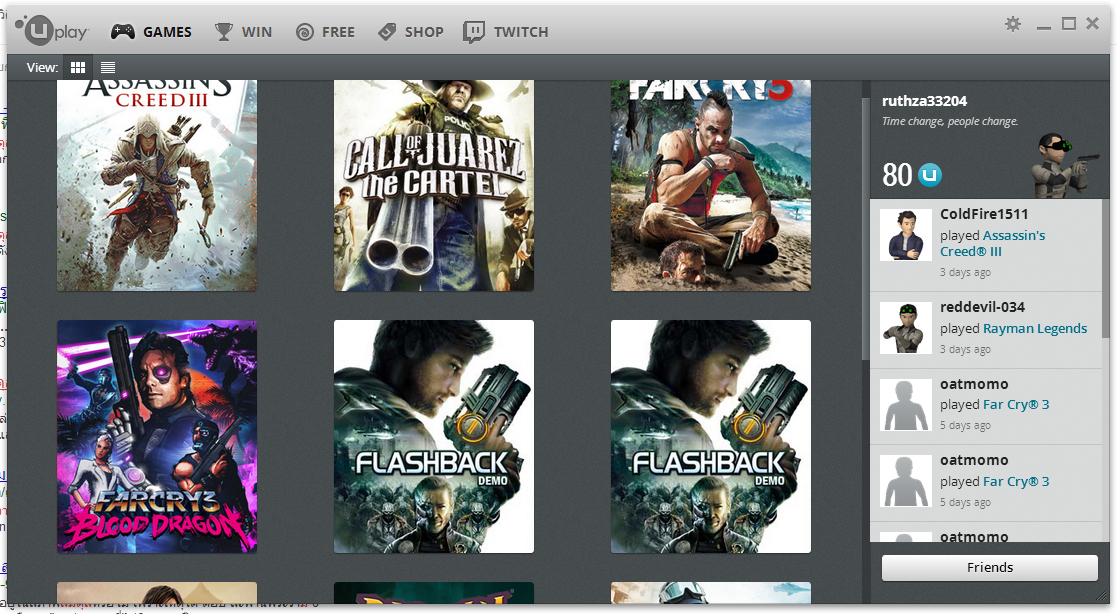Select Far Cry 3 Blood Dragon cover

point(157,437)
